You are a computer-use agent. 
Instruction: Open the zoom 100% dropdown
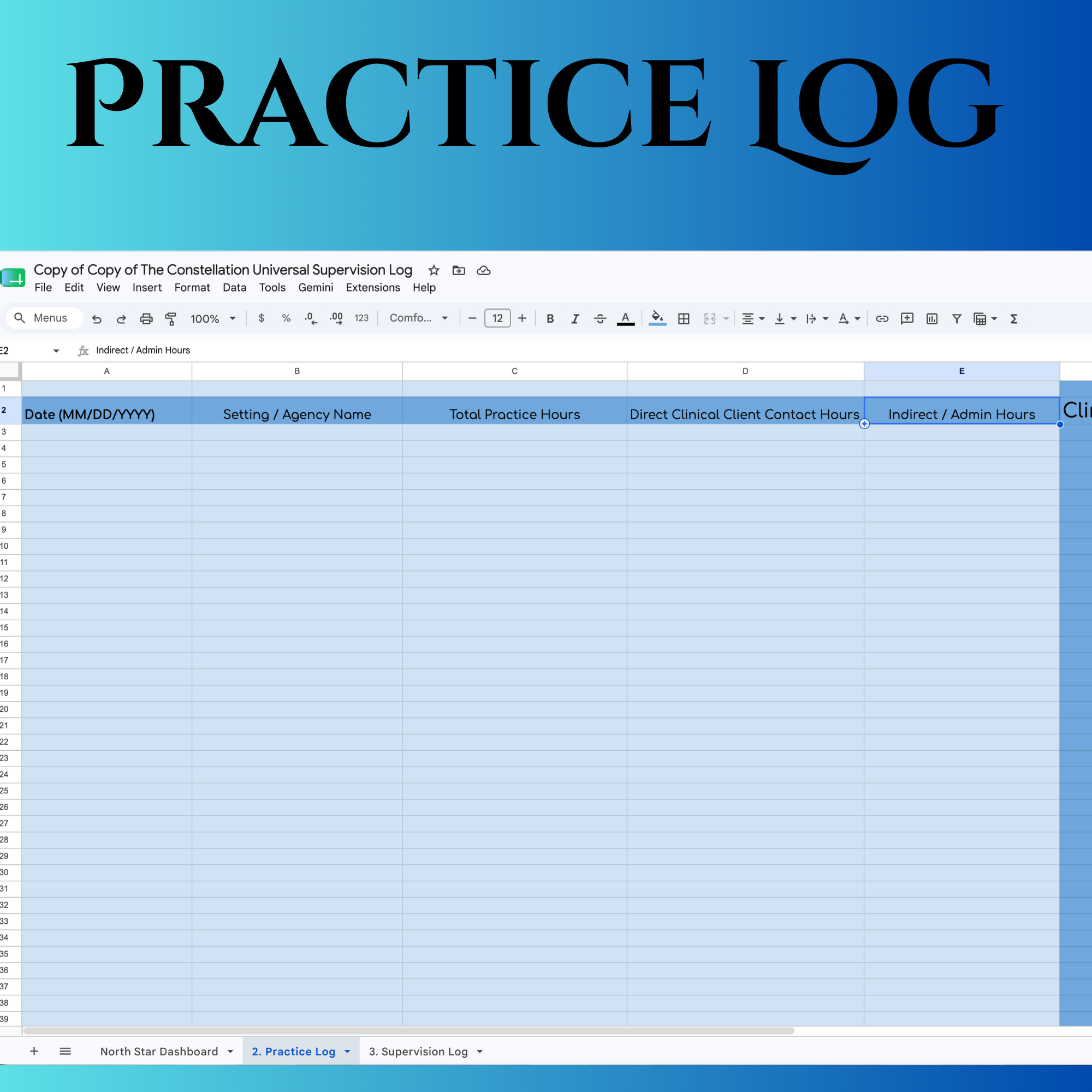point(213,319)
